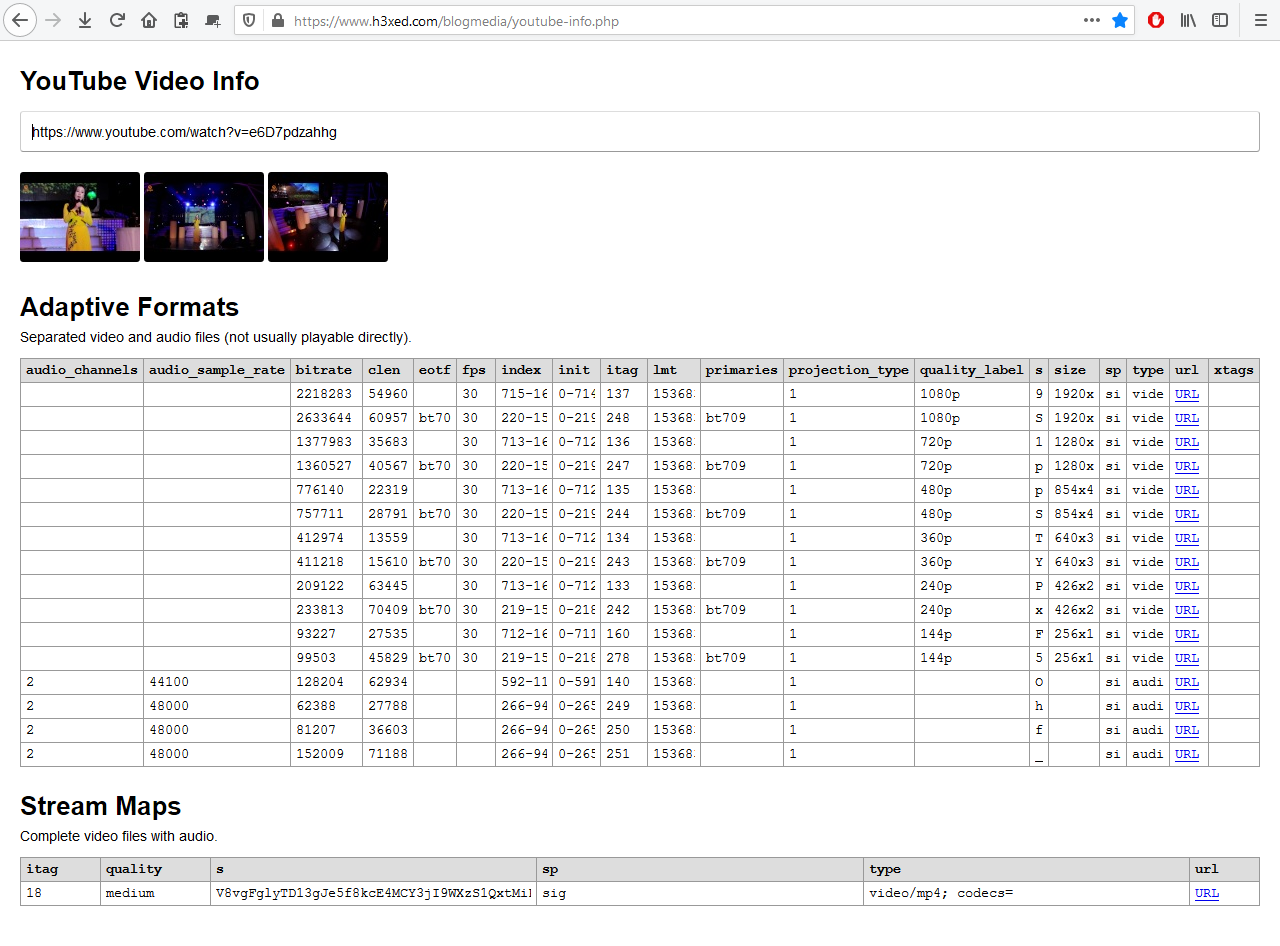
Task: Open the audio URL link for itag 140
Action: point(1187,682)
